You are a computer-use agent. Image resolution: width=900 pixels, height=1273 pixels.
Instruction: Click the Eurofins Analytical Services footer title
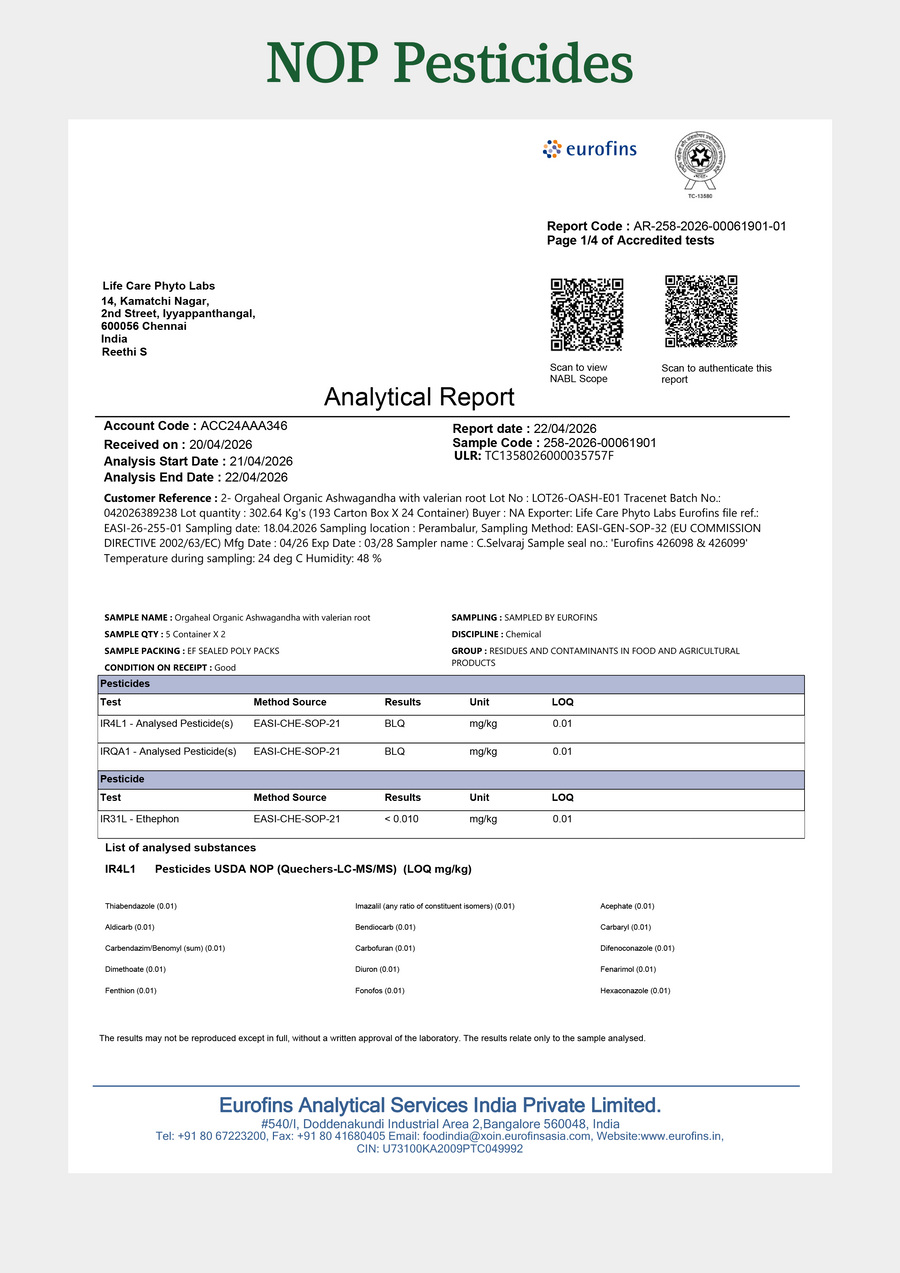[440, 1105]
